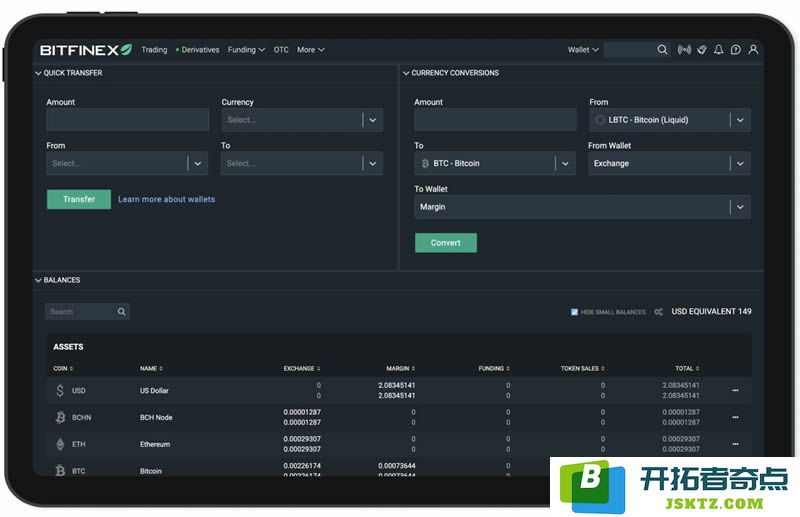
Task: Sort assets by Name column
Action: pos(151,368)
